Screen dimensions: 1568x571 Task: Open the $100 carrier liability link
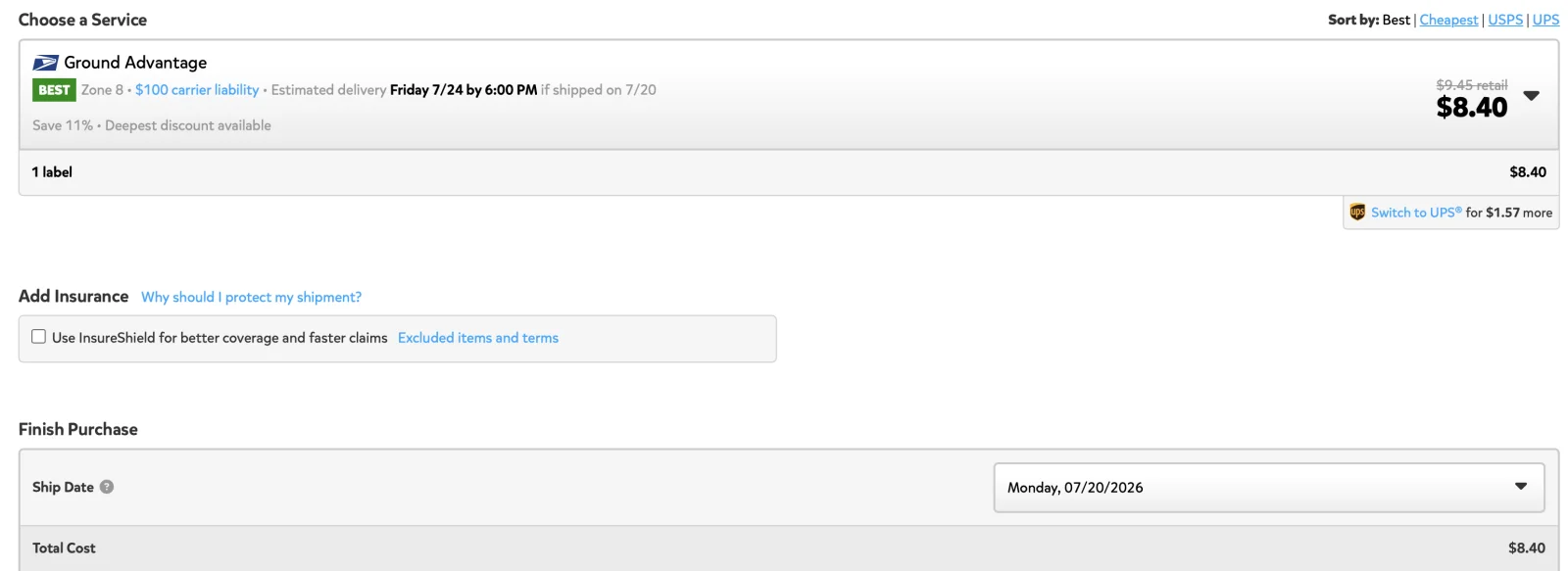click(x=197, y=90)
